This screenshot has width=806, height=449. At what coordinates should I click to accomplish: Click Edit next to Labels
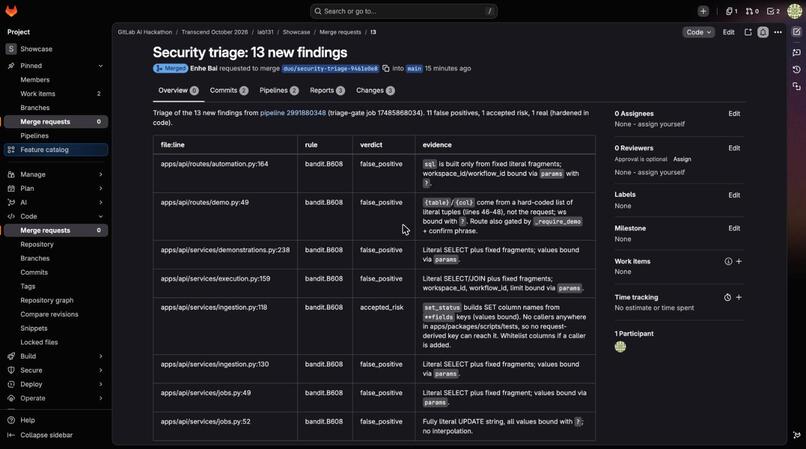[734, 195]
